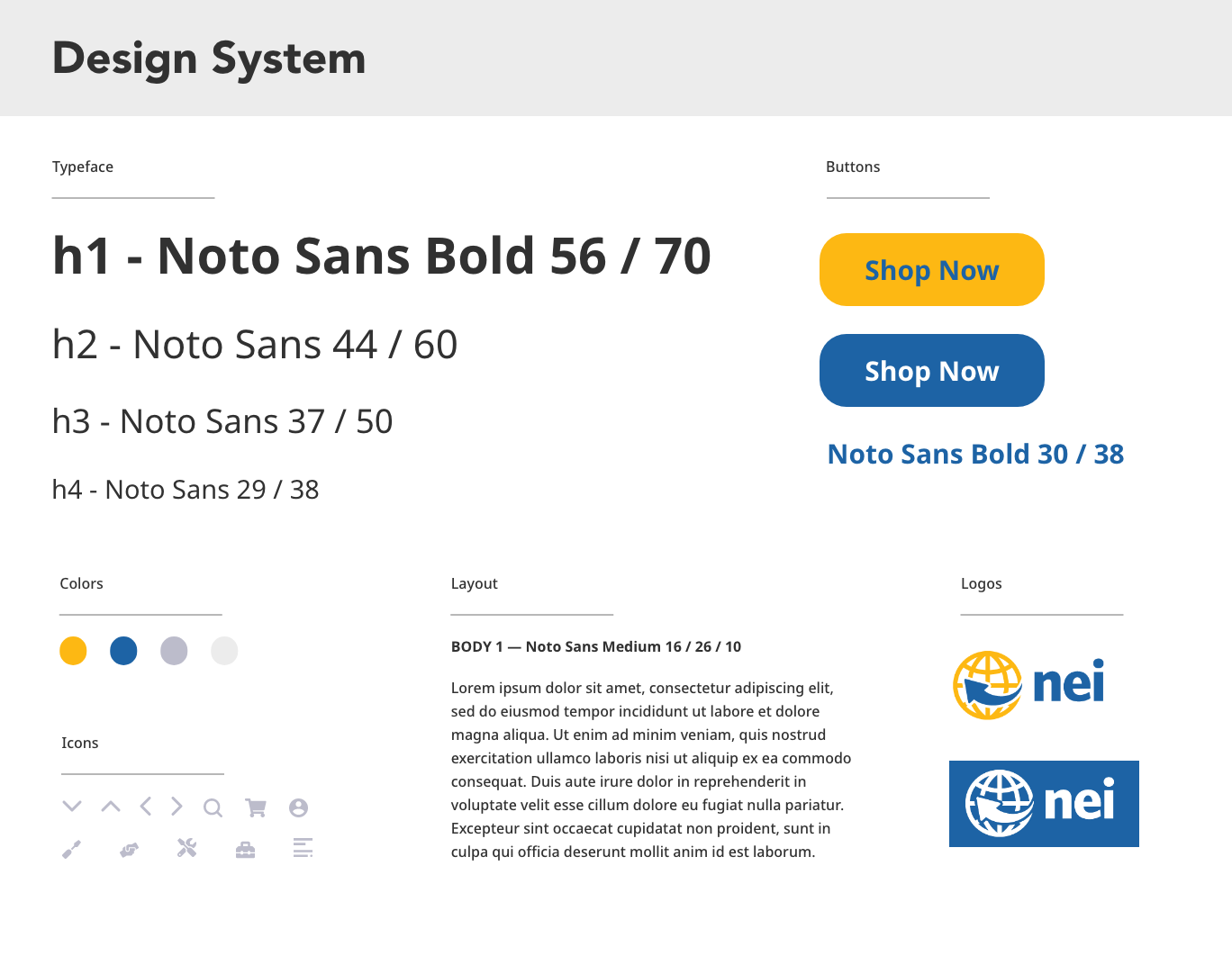1232x974 pixels.
Task: Select the screwdriver icon
Action: coord(72,849)
